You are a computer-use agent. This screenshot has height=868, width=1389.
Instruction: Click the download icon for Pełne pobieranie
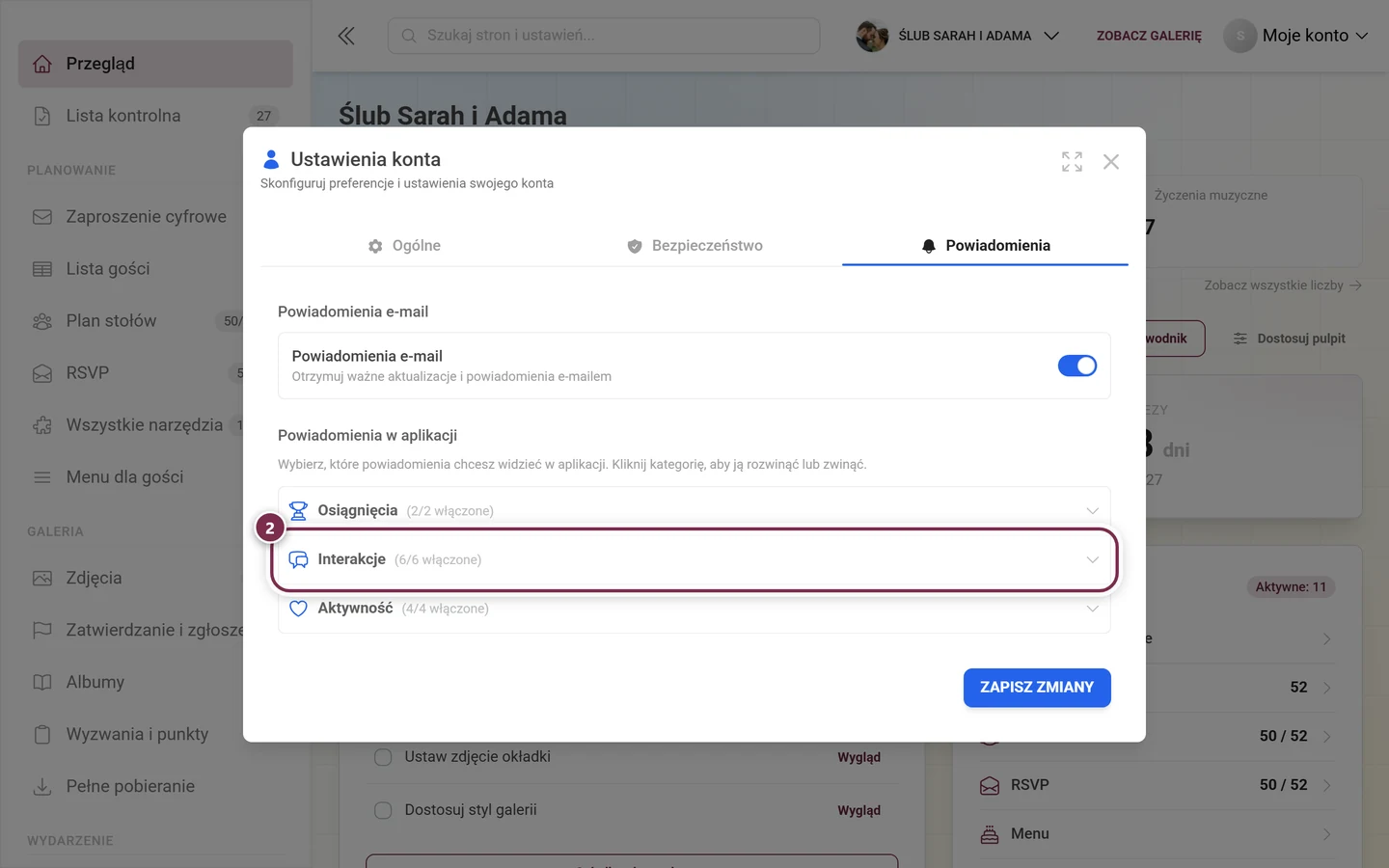click(42, 787)
